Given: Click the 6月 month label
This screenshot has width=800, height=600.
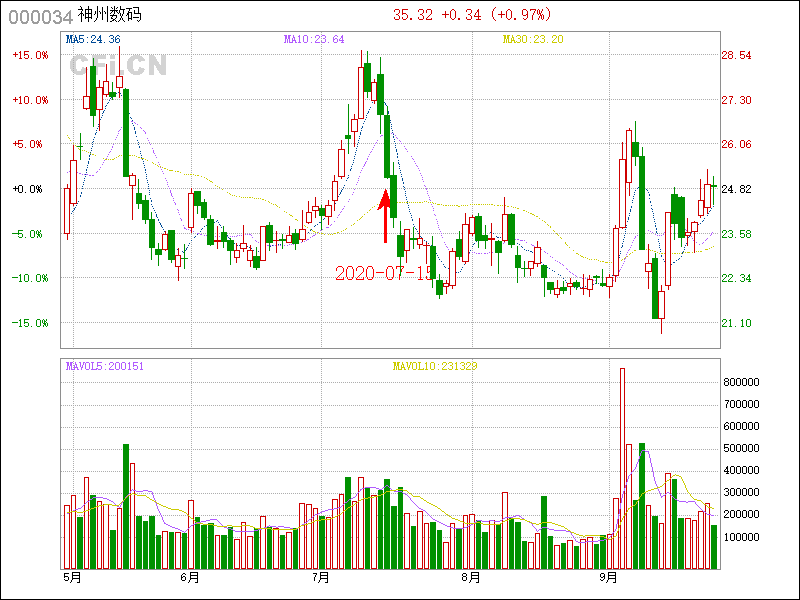Looking at the screenshot, I should 189,577.
